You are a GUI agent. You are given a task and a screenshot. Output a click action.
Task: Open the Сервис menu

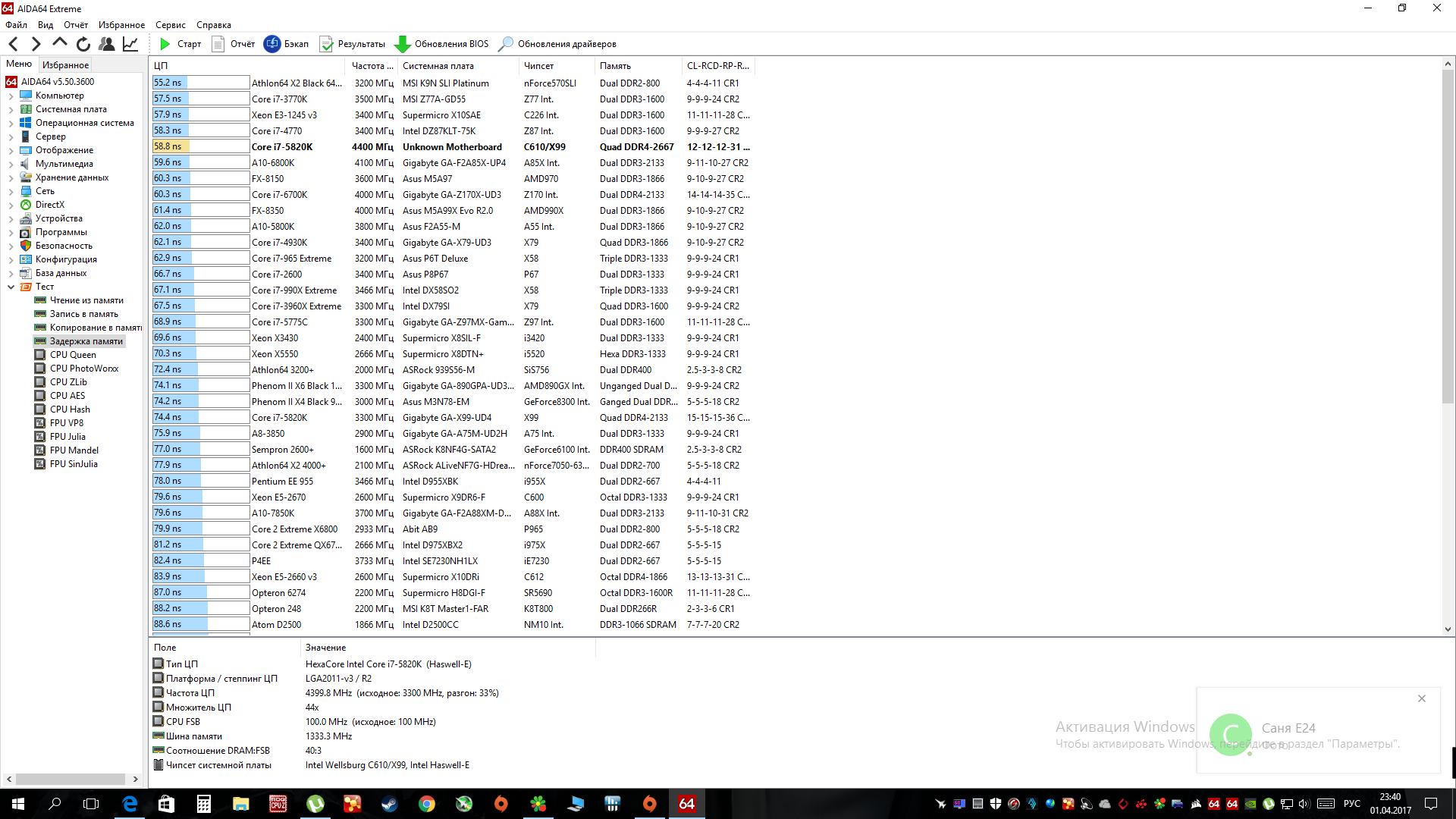tap(170, 25)
